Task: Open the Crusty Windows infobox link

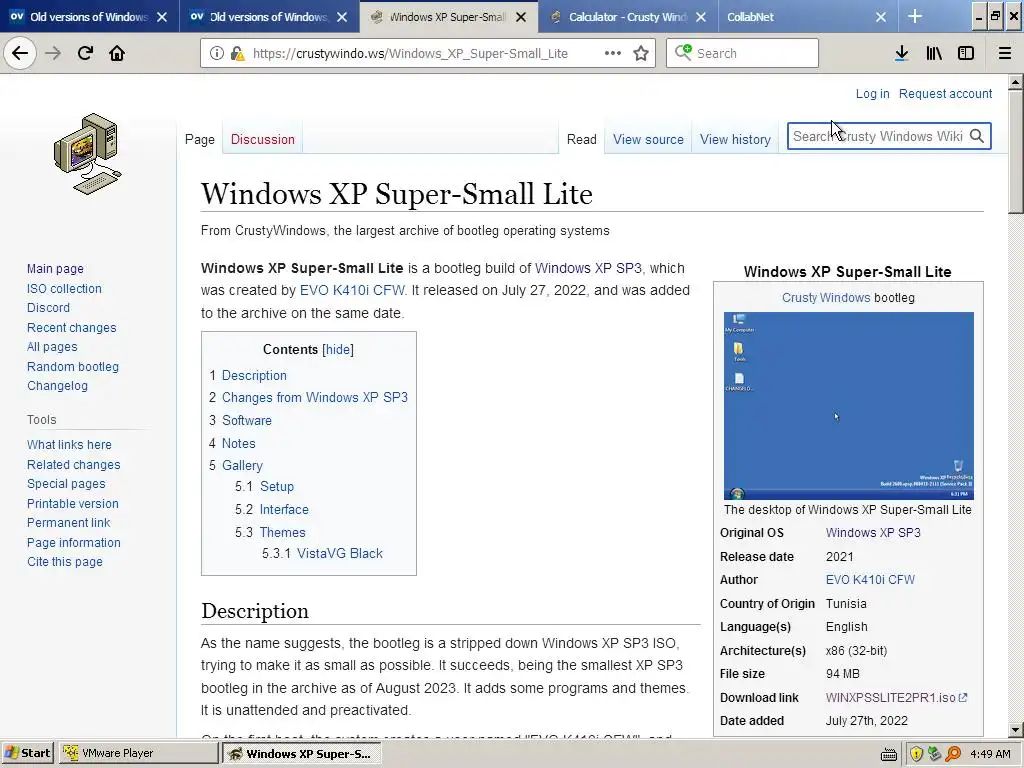Action: tap(825, 297)
